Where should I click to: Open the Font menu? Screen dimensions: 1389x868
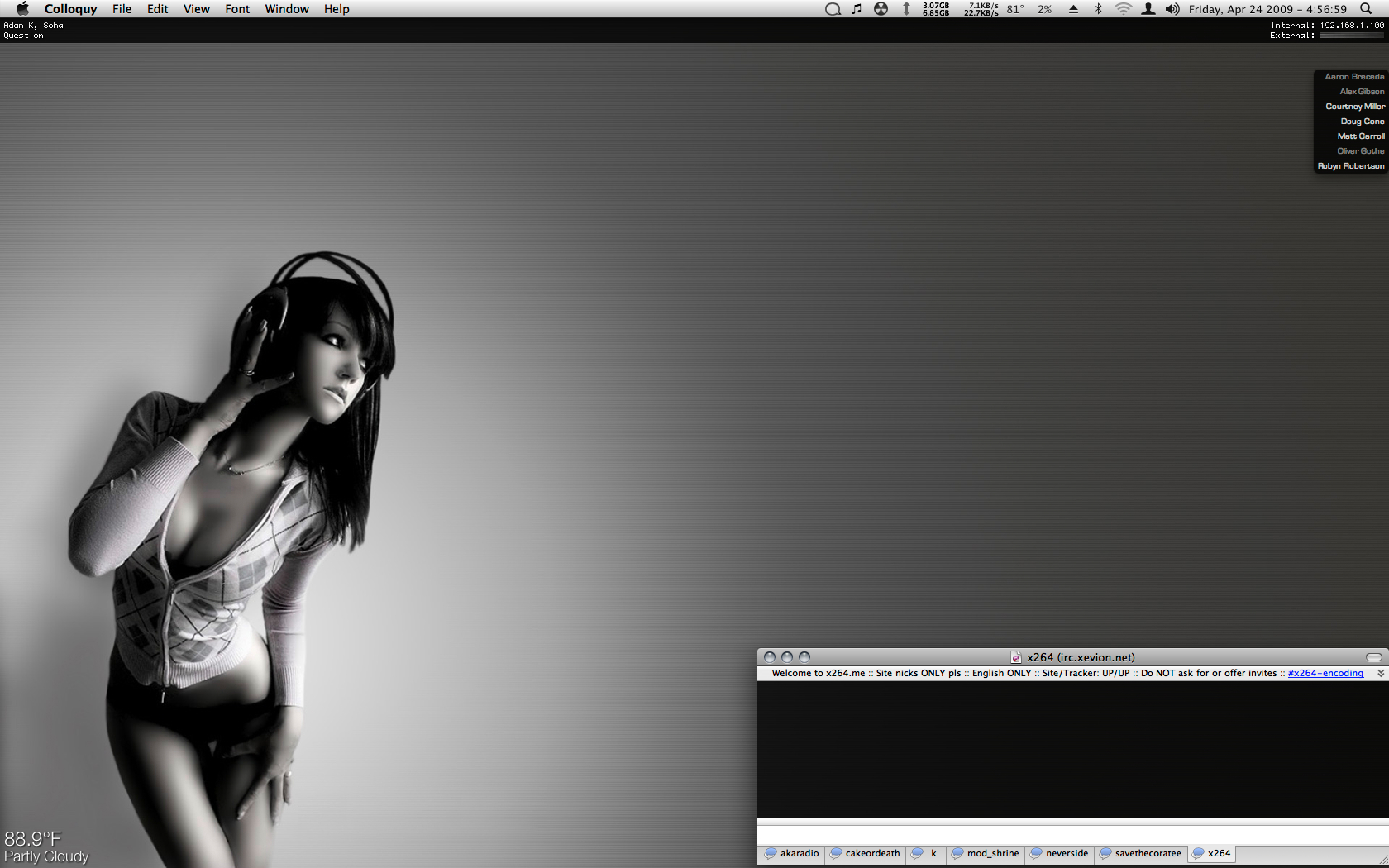[x=237, y=9]
